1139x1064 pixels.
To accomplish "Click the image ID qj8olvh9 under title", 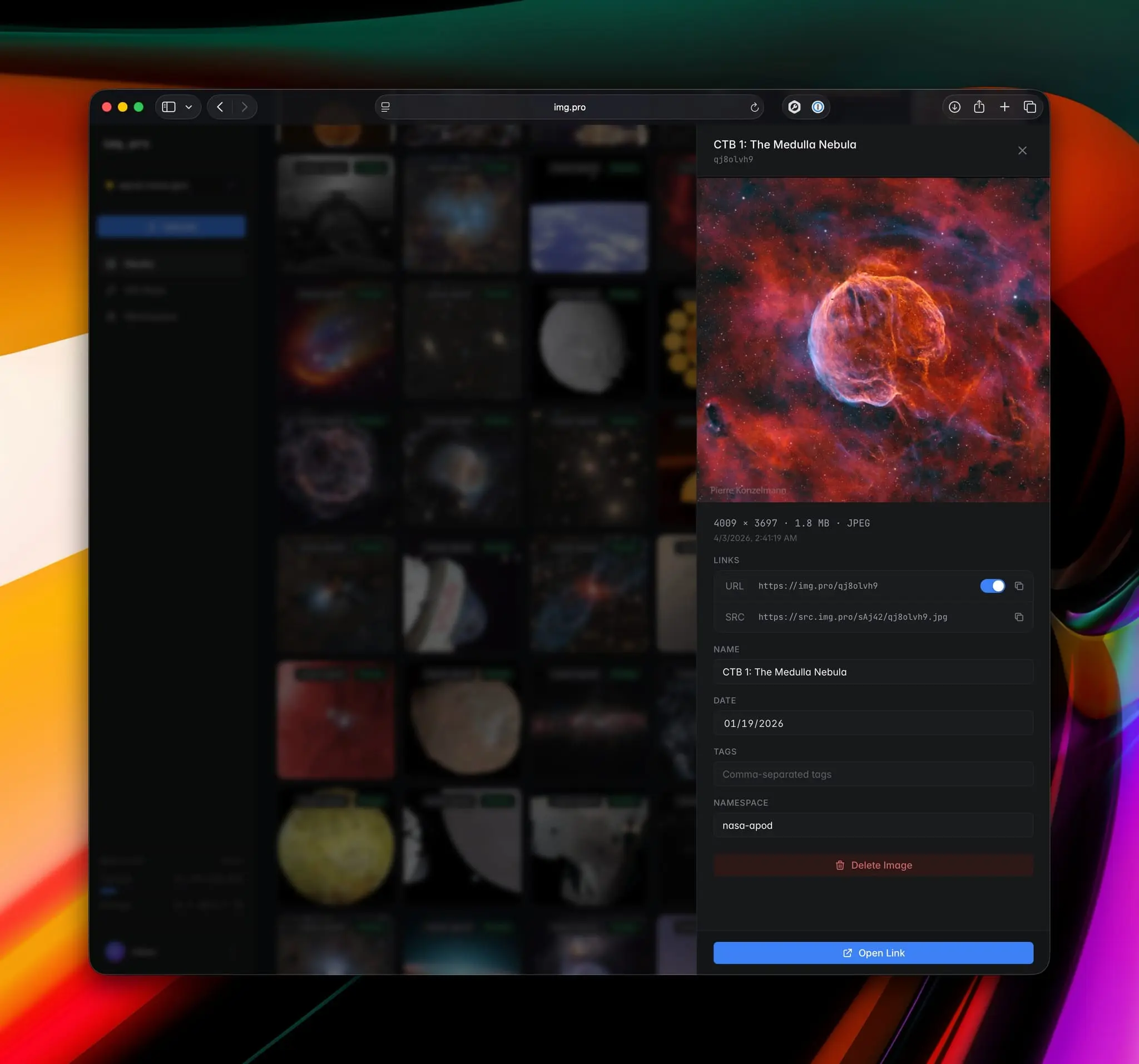I will coord(733,160).
